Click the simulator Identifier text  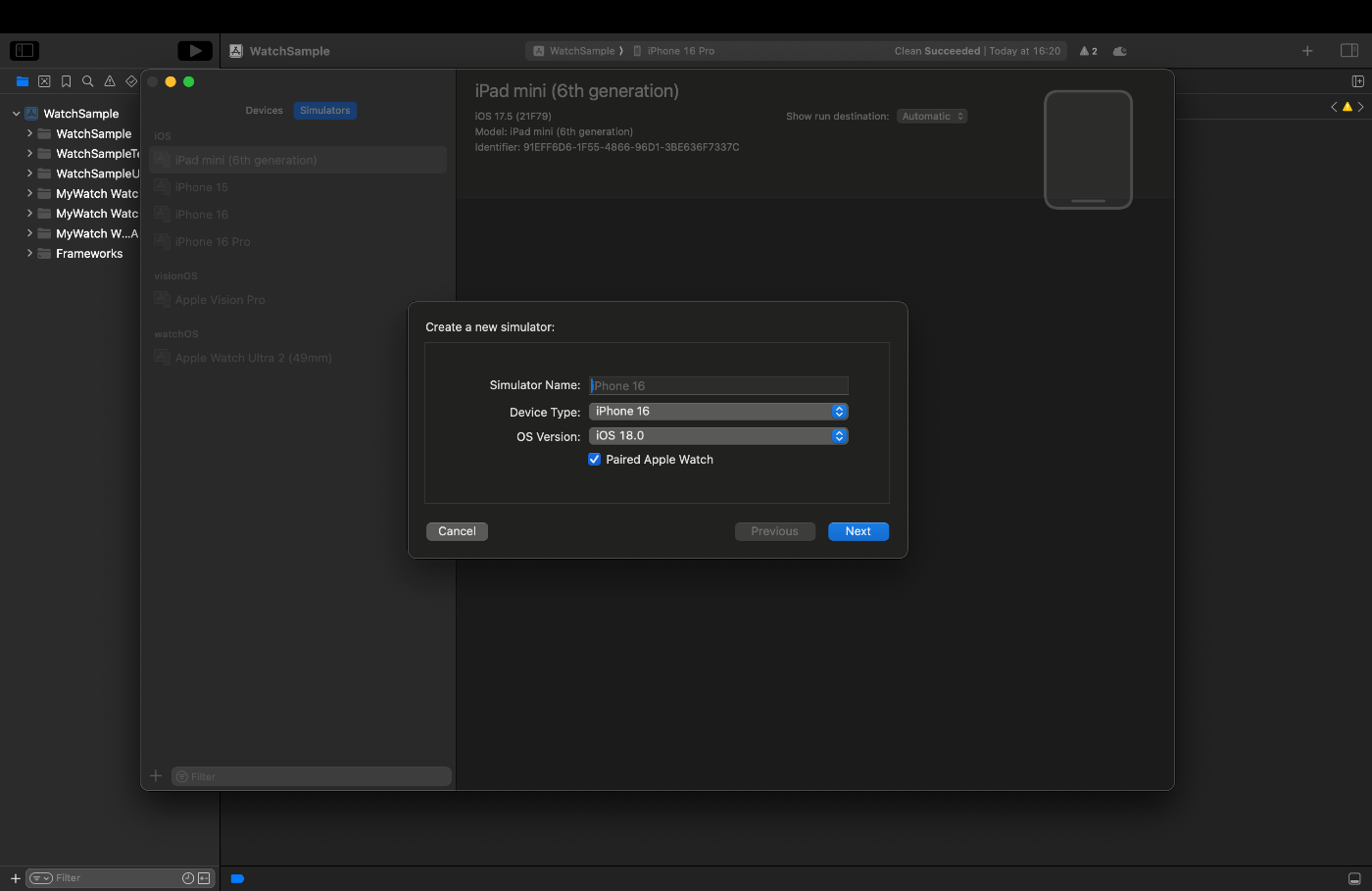click(x=607, y=147)
